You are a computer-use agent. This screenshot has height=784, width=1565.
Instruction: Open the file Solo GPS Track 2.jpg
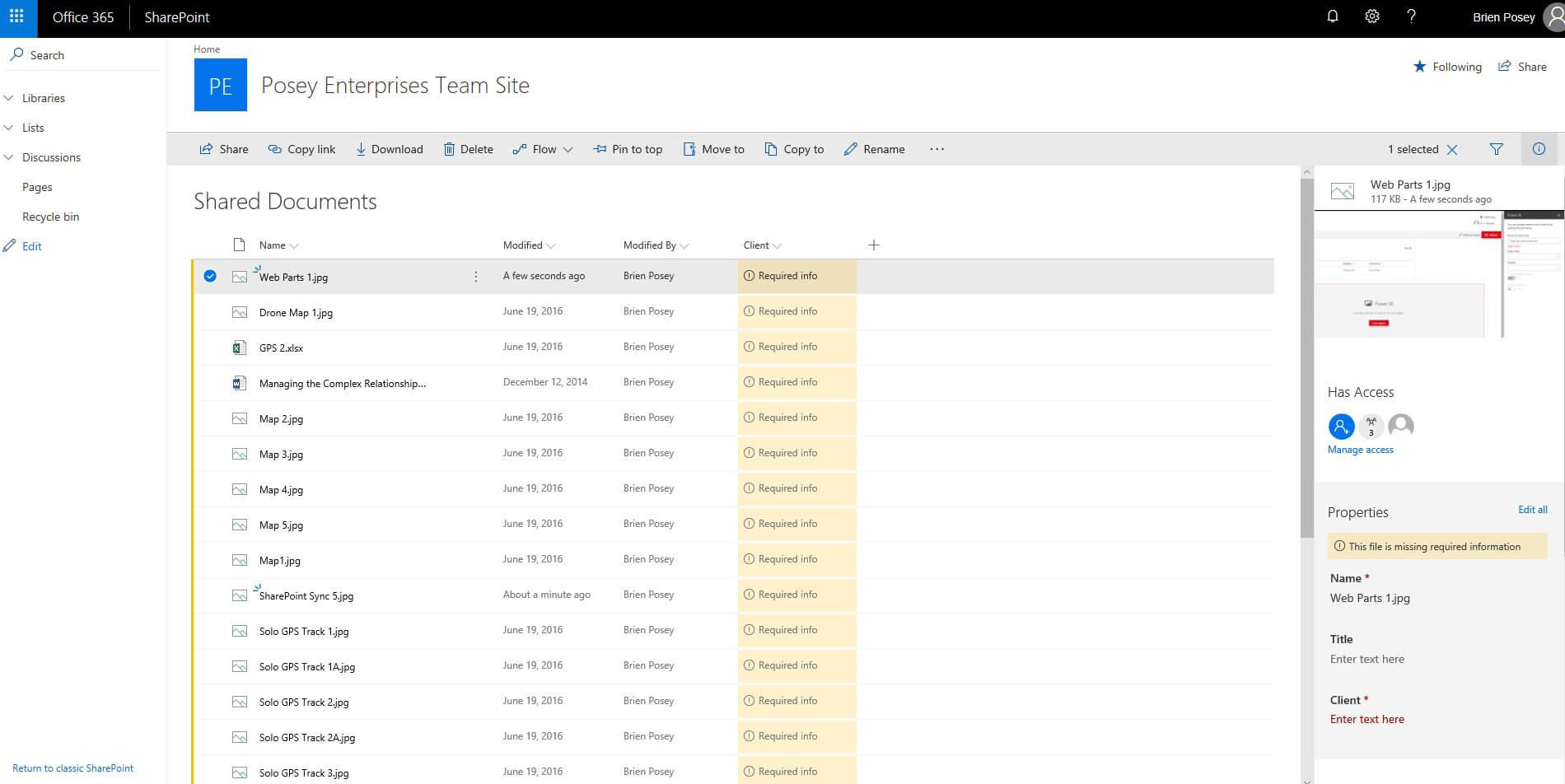point(304,702)
